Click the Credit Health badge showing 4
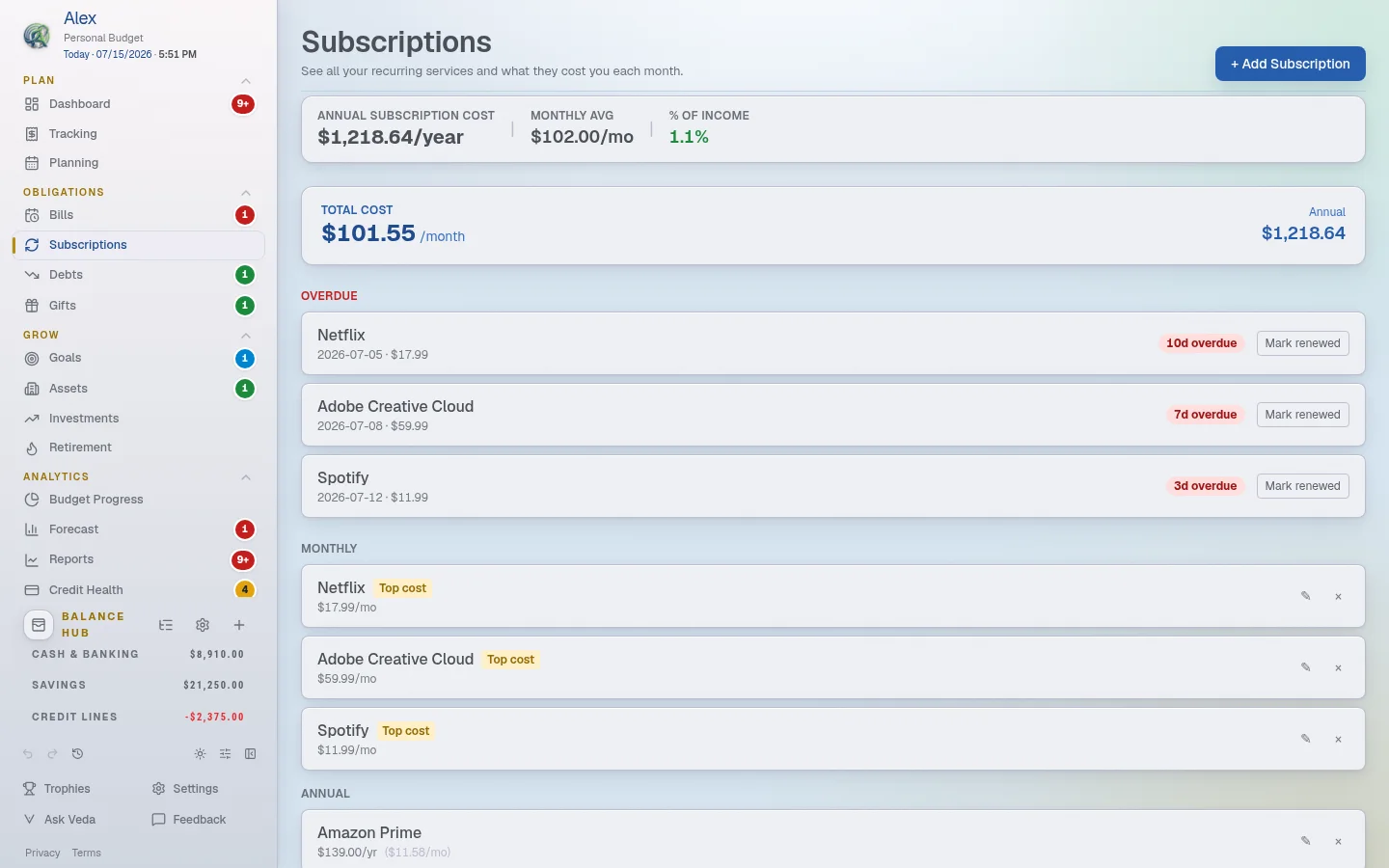 click(245, 590)
